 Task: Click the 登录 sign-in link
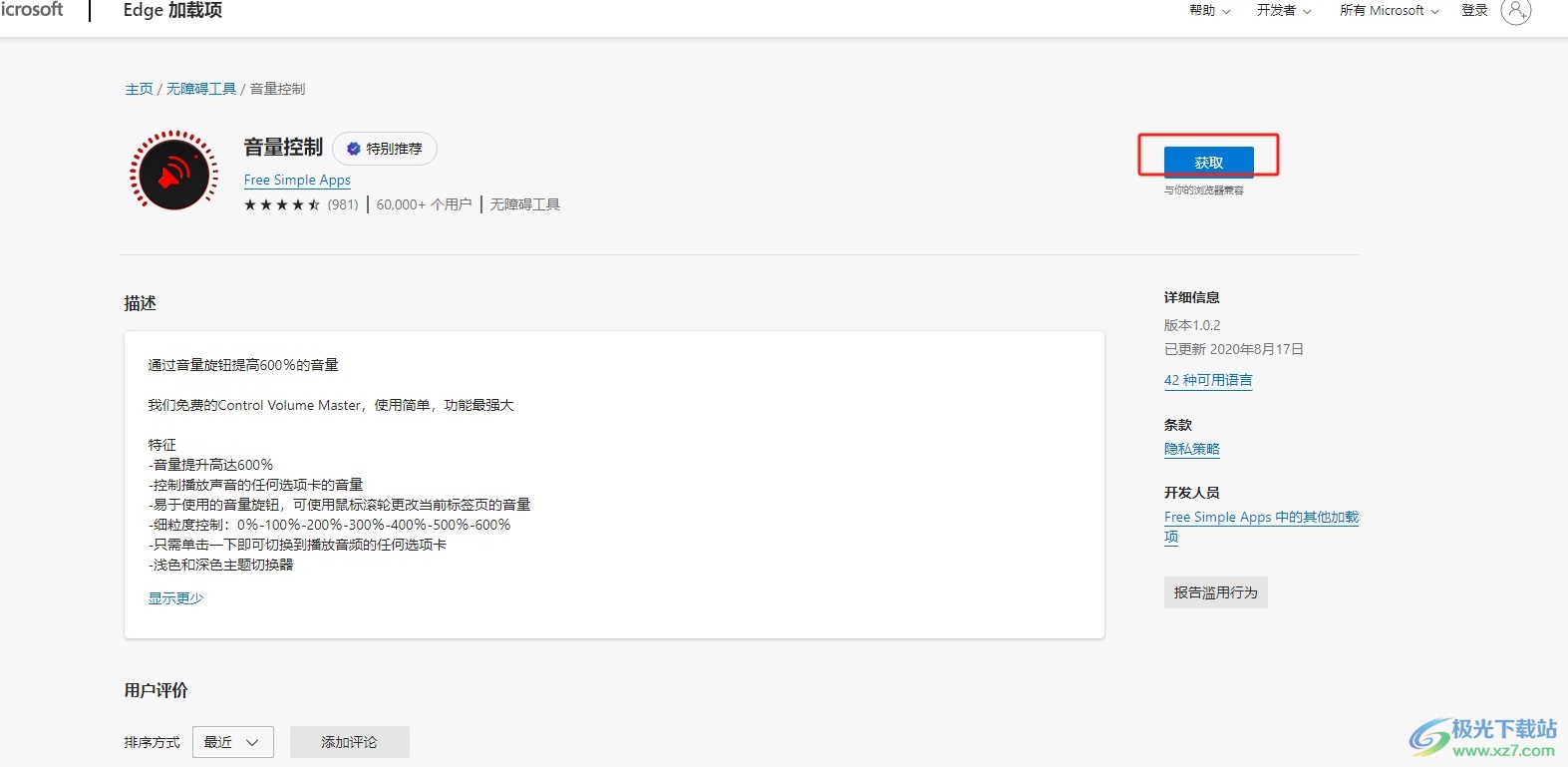coord(1474,10)
